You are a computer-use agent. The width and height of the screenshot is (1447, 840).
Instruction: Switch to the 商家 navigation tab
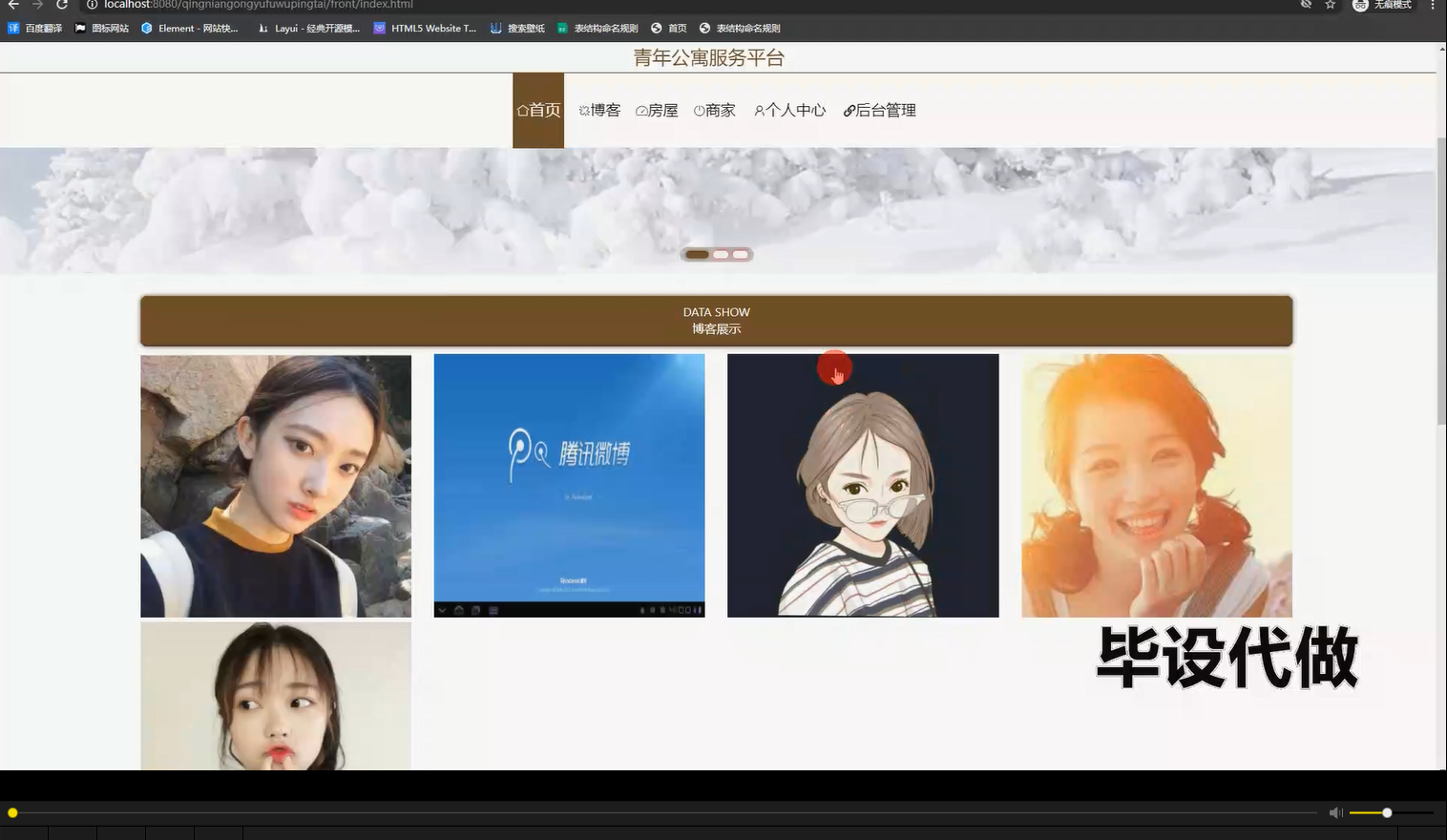(x=715, y=111)
